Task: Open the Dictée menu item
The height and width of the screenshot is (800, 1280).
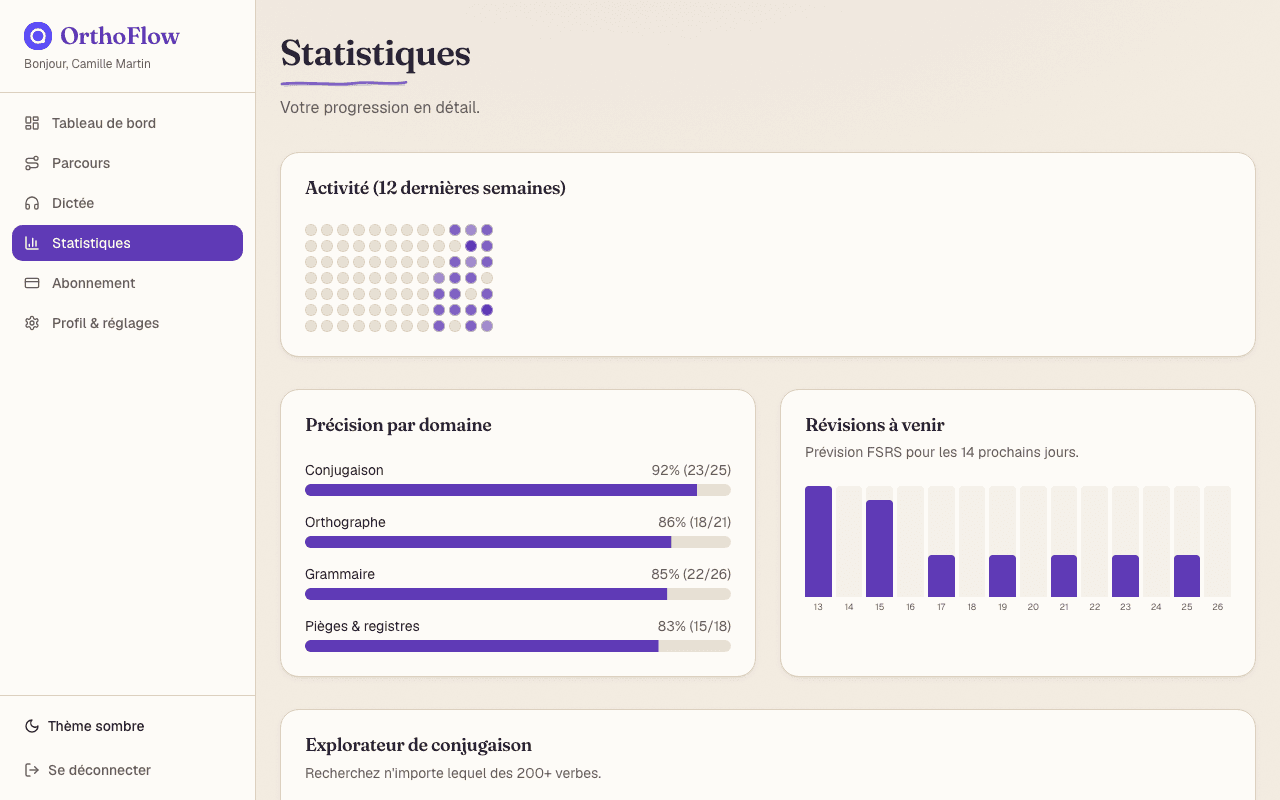Action: point(127,203)
